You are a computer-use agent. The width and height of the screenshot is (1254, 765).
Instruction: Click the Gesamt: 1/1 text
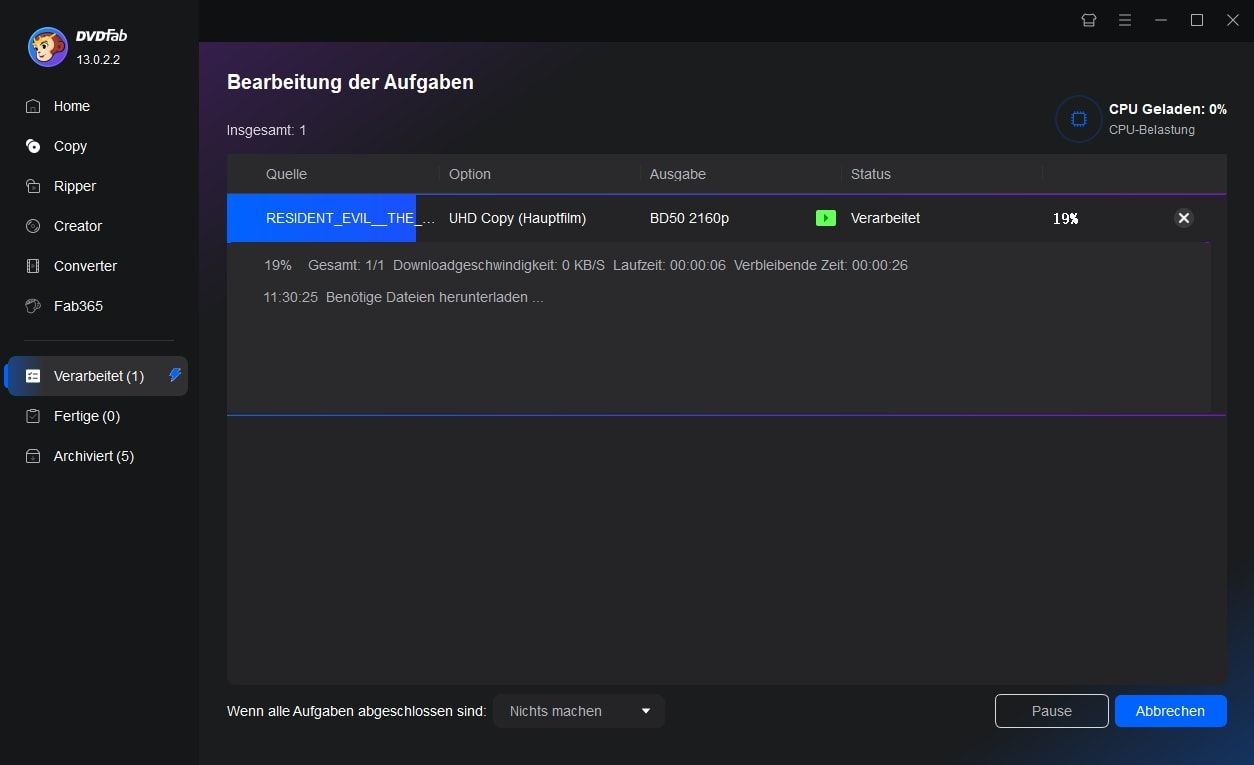[x=347, y=266]
